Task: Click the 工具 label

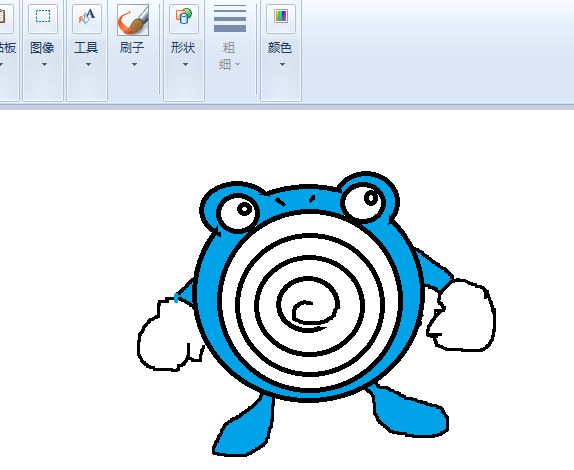Action: pos(86,48)
